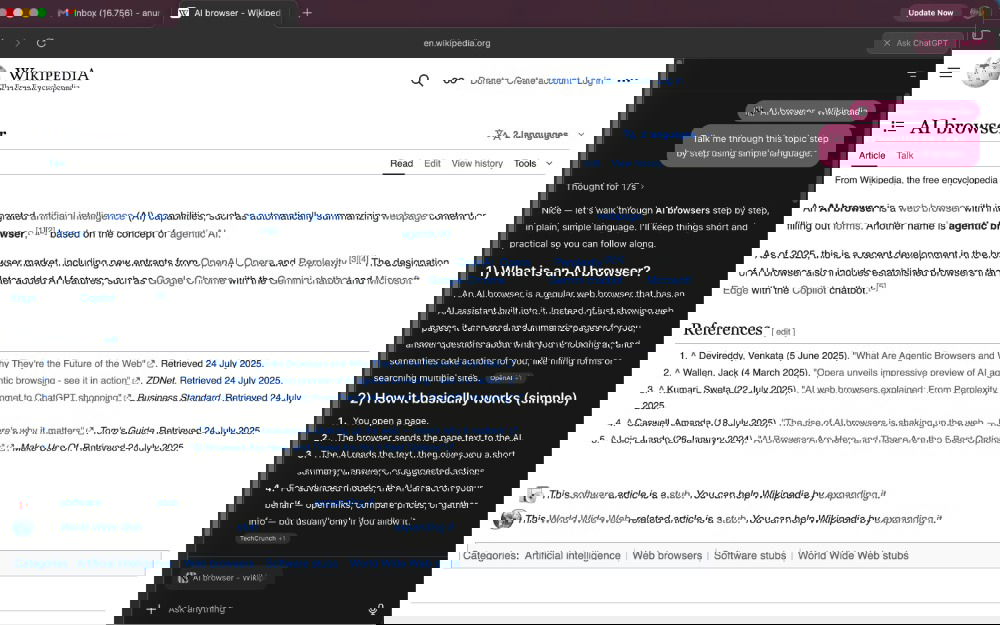Click the Update Now button
1000x625 pixels.
pos(930,13)
